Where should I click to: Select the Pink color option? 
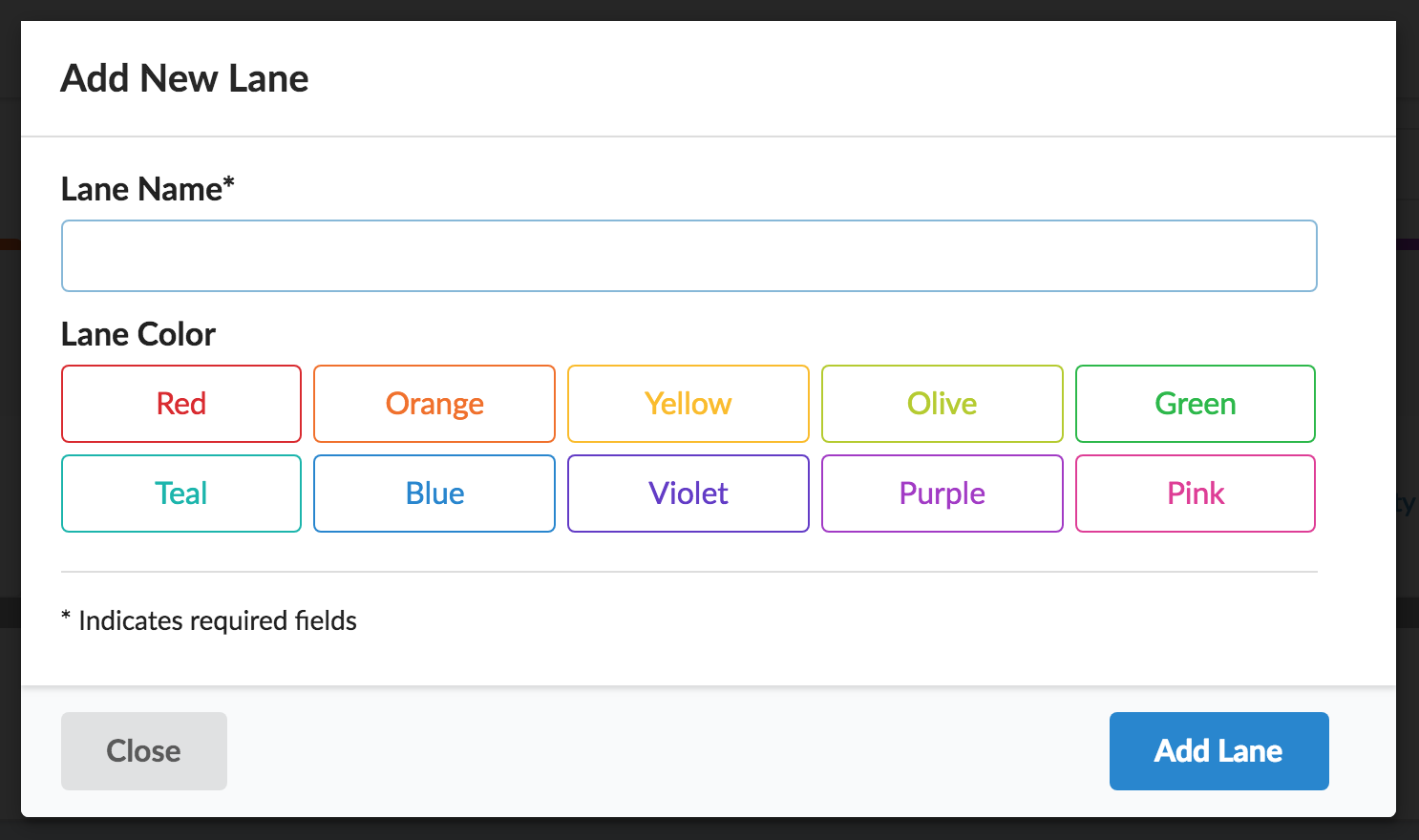point(1195,493)
